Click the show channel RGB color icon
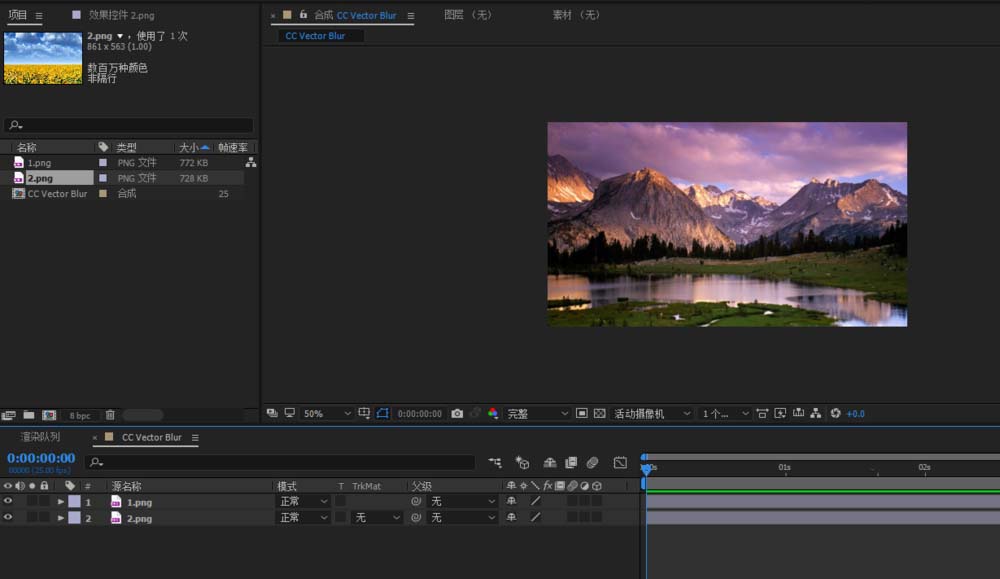The image size is (1000, 579). click(x=493, y=413)
